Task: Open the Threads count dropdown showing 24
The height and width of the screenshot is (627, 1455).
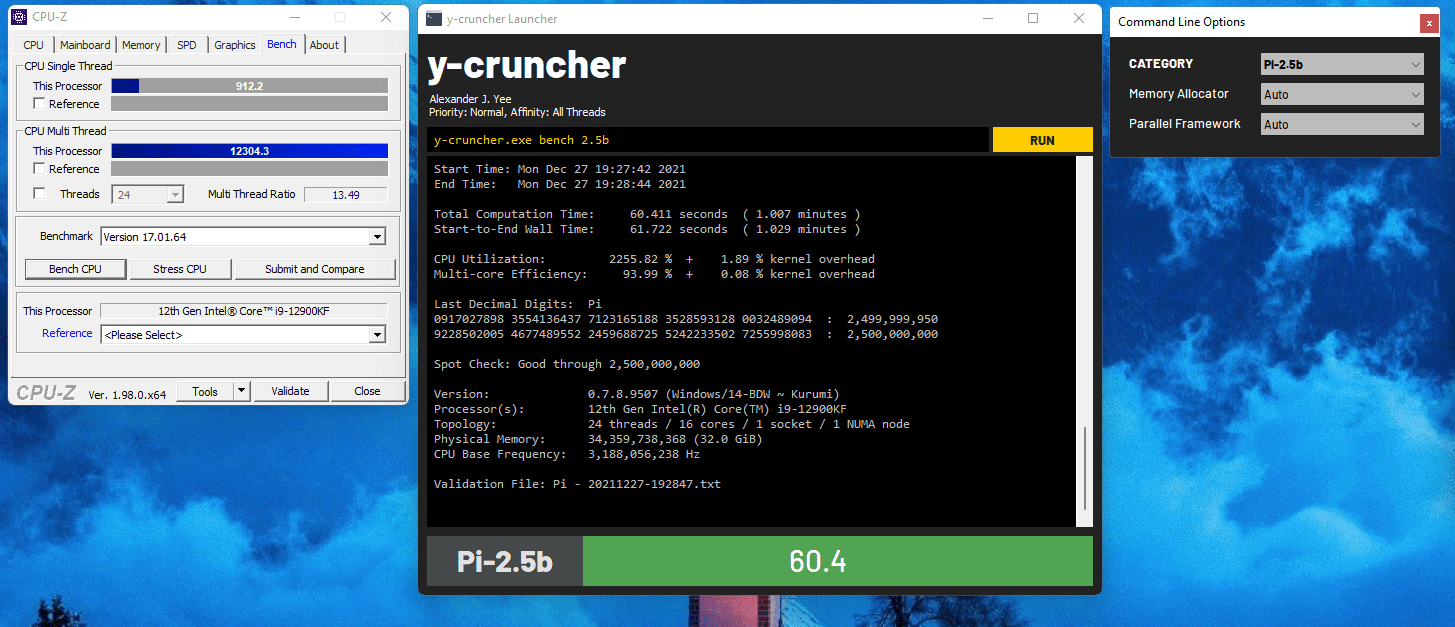Action: pyautogui.click(x=148, y=195)
